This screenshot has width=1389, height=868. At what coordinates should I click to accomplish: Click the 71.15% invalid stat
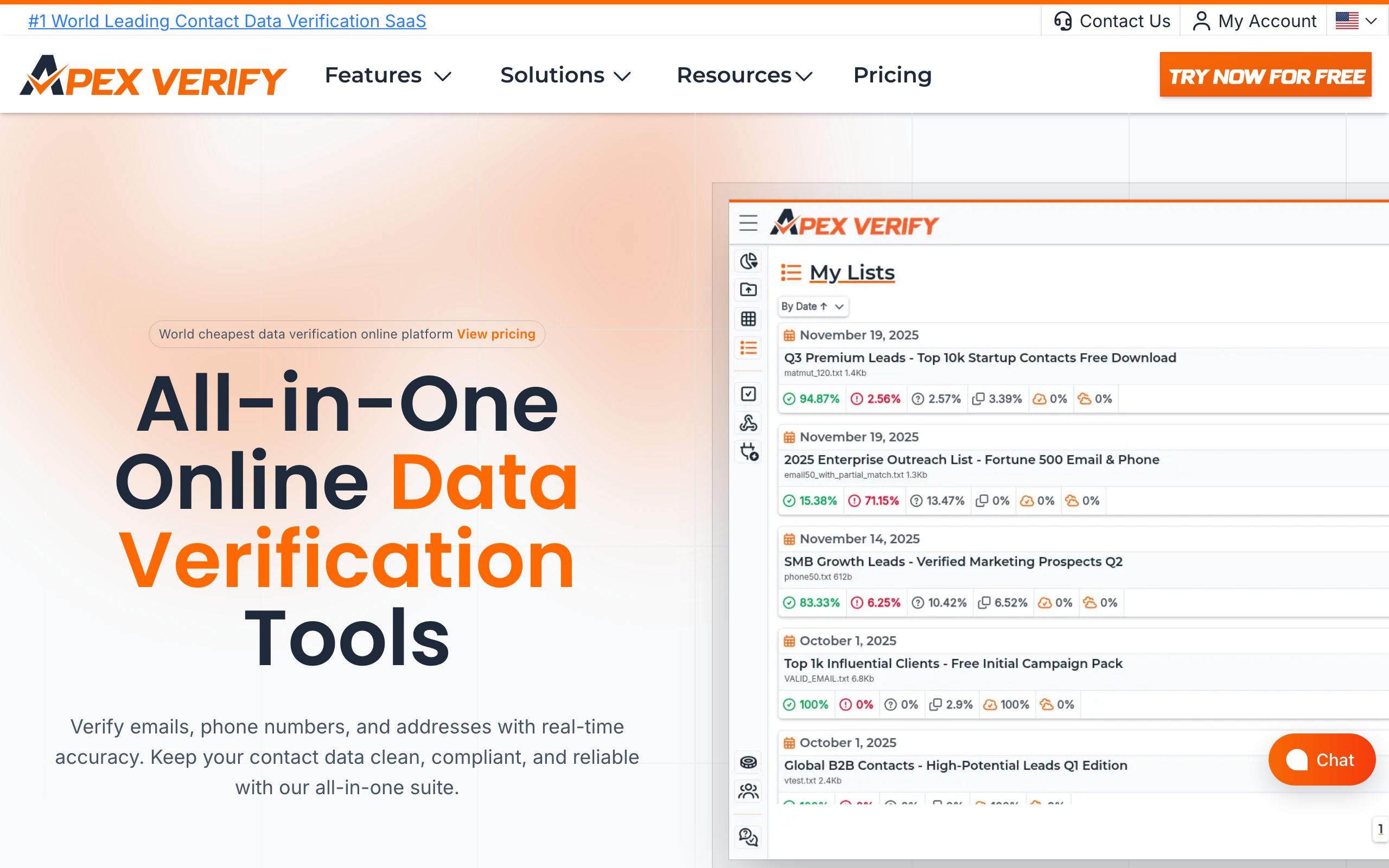point(873,501)
